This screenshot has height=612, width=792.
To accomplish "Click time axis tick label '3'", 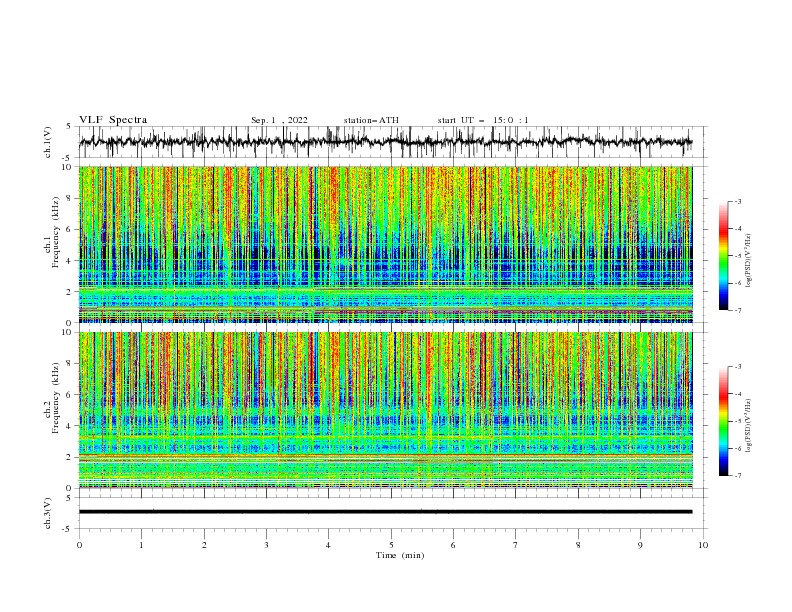I will click(266, 545).
